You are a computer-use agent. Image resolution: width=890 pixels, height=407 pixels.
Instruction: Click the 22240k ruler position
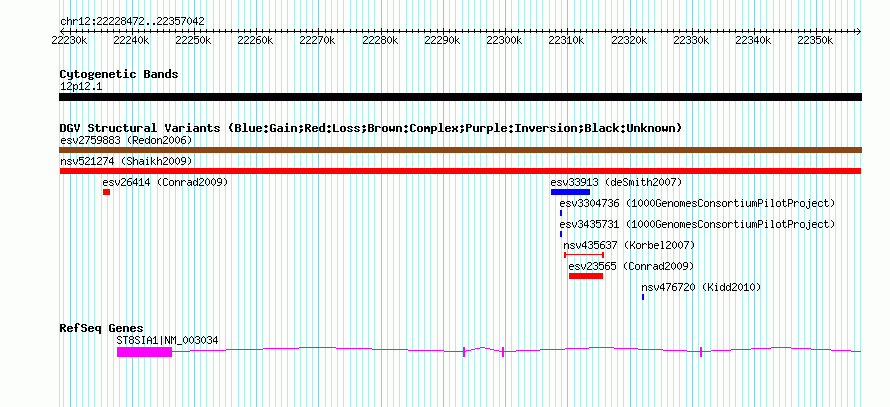click(x=131, y=40)
